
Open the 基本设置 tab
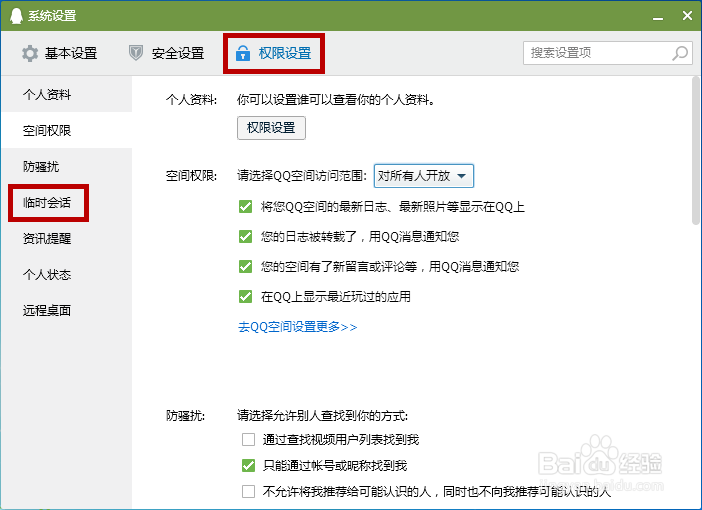(60, 53)
